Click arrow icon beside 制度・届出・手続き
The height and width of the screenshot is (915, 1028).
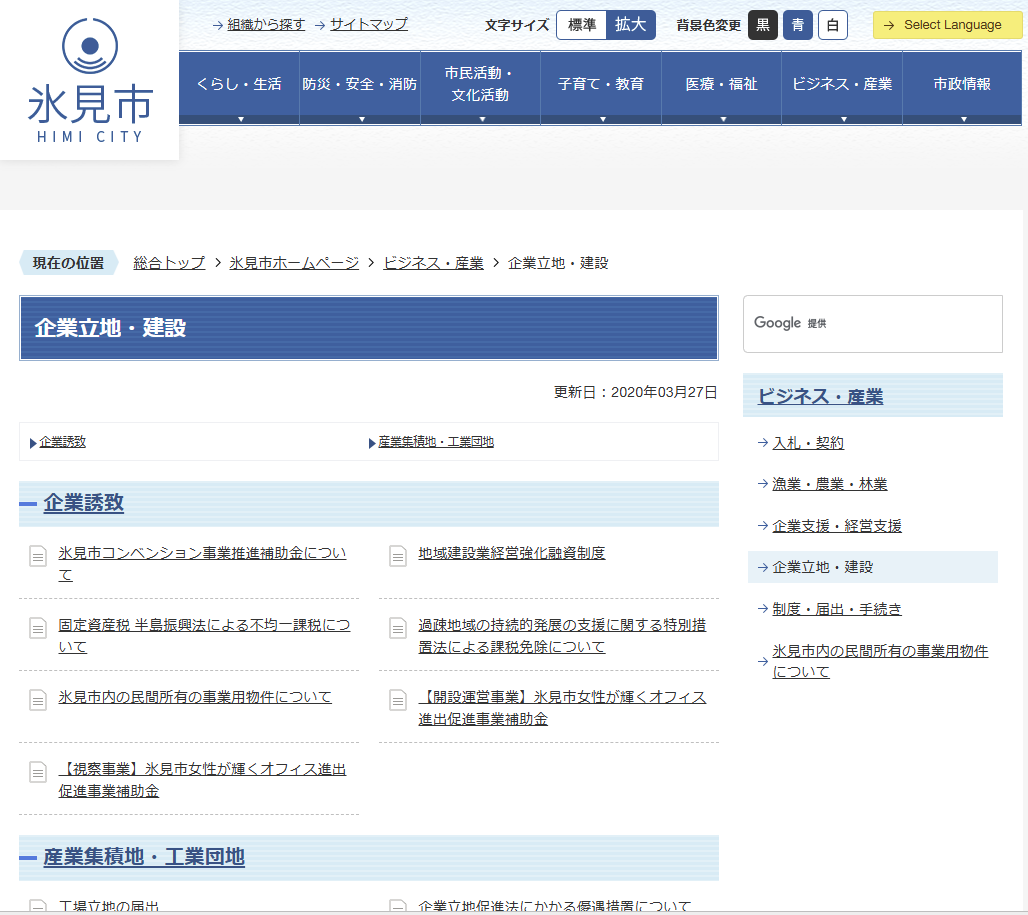[x=762, y=608]
